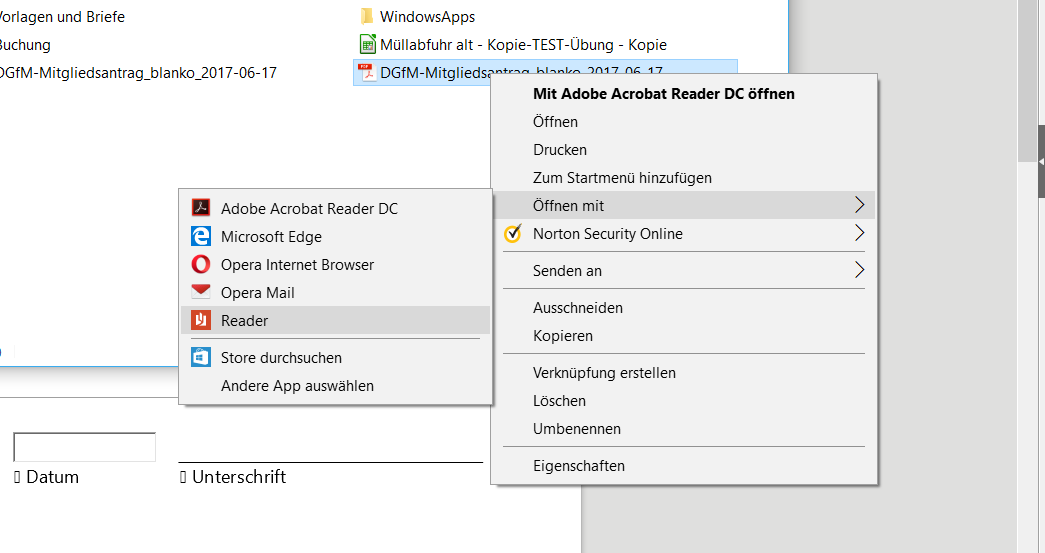Open with Adobe Acrobat Reader DC label

(309, 209)
